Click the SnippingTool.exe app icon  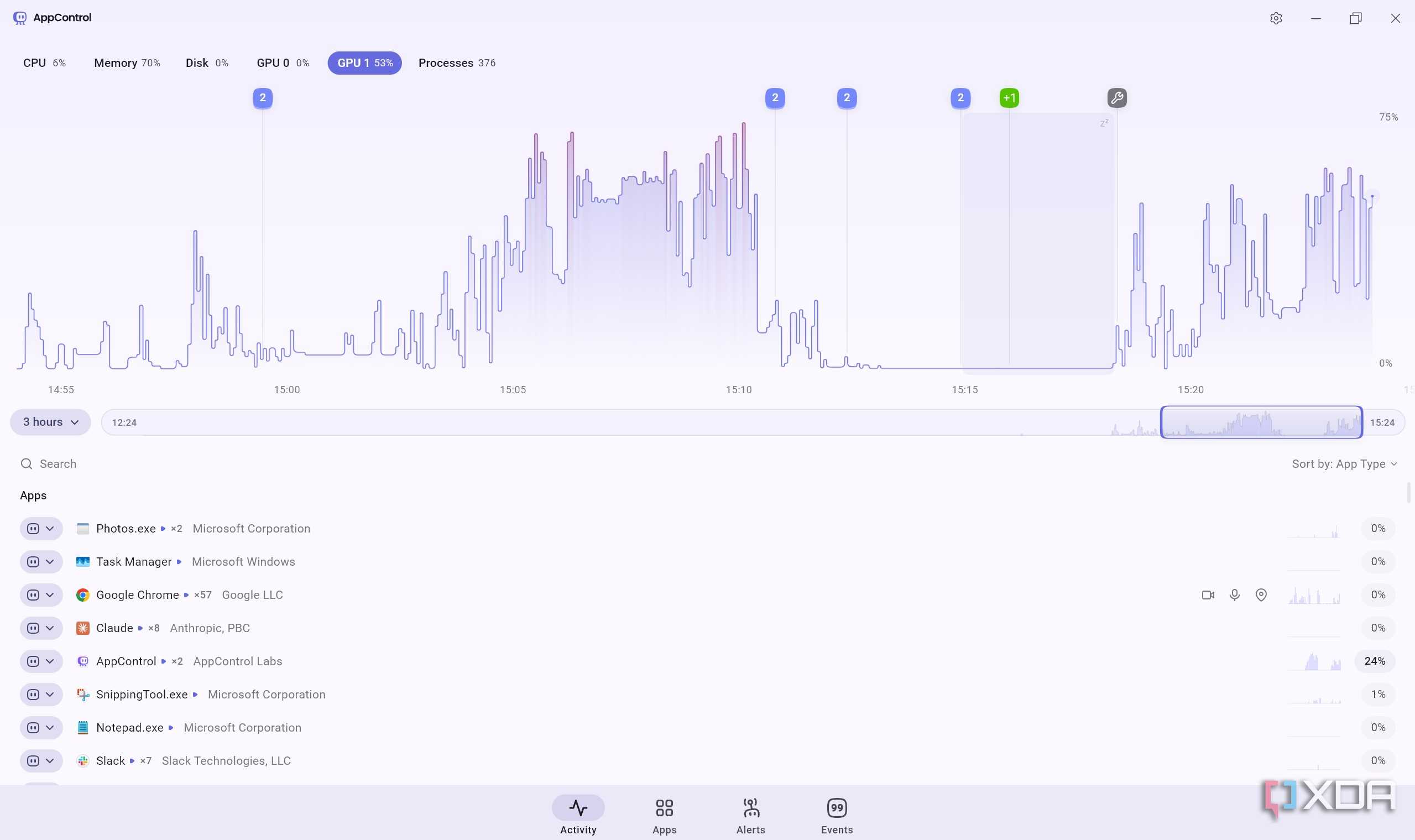coord(82,695)
